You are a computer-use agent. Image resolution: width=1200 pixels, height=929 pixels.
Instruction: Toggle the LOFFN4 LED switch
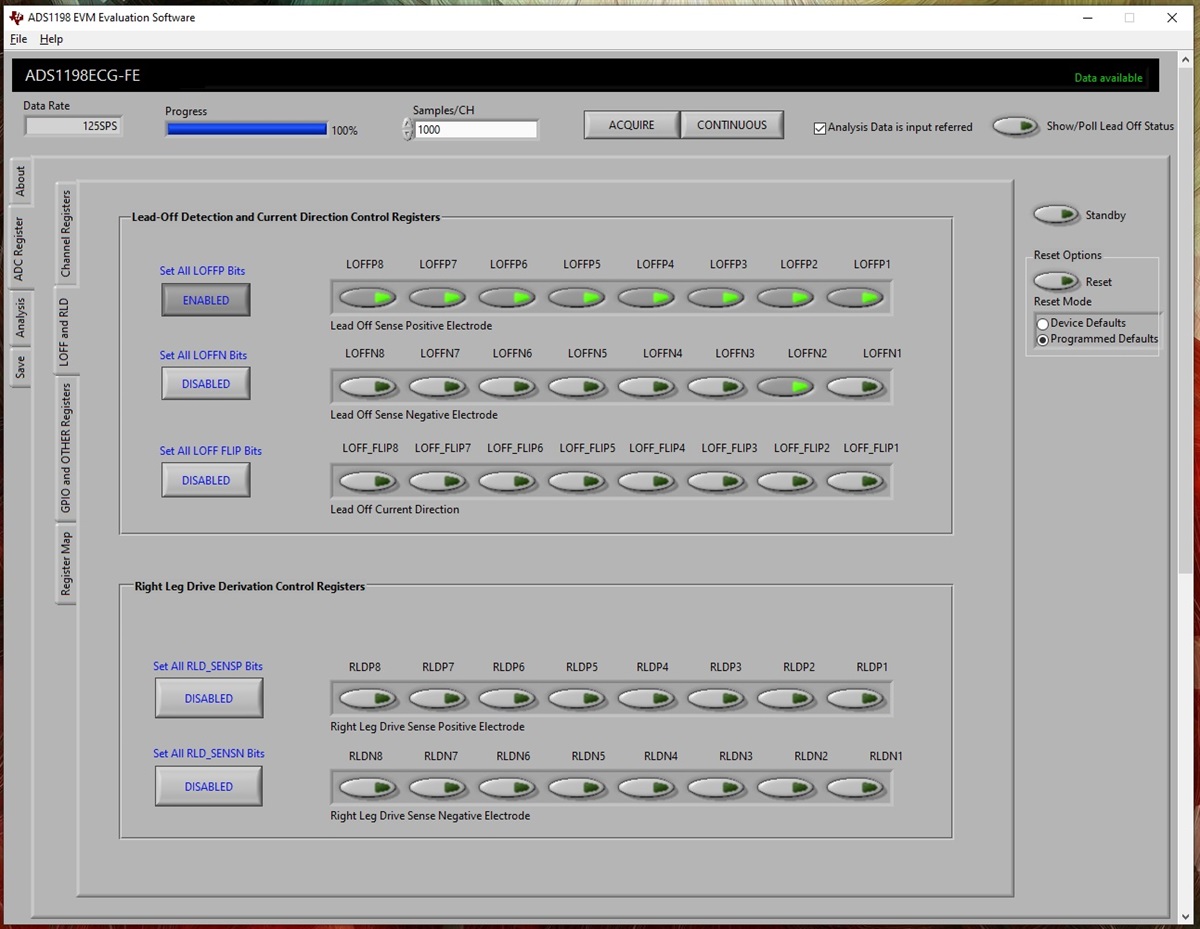(x=646, y=386)
